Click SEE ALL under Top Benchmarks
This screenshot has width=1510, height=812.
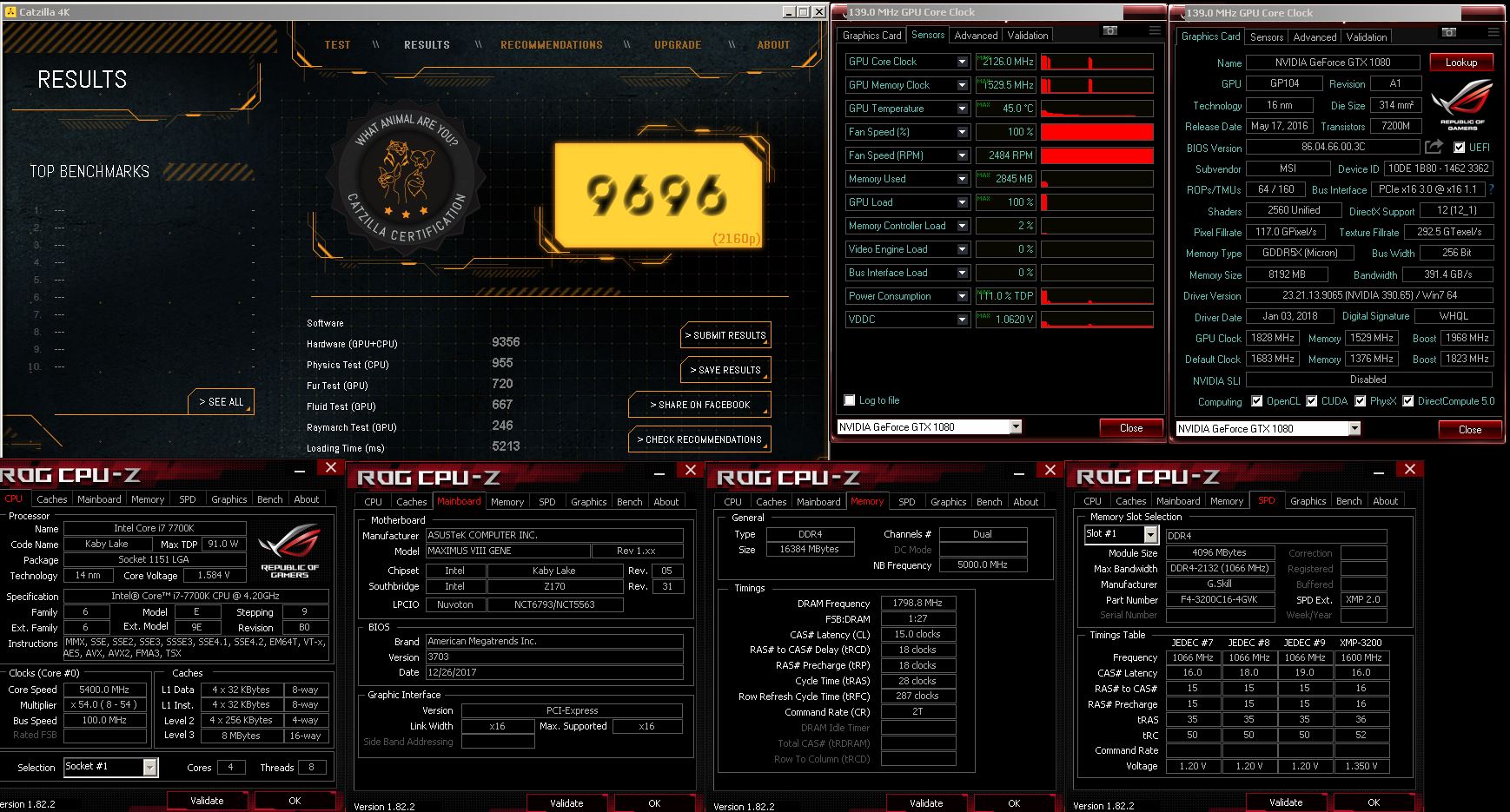coord(222,402)
